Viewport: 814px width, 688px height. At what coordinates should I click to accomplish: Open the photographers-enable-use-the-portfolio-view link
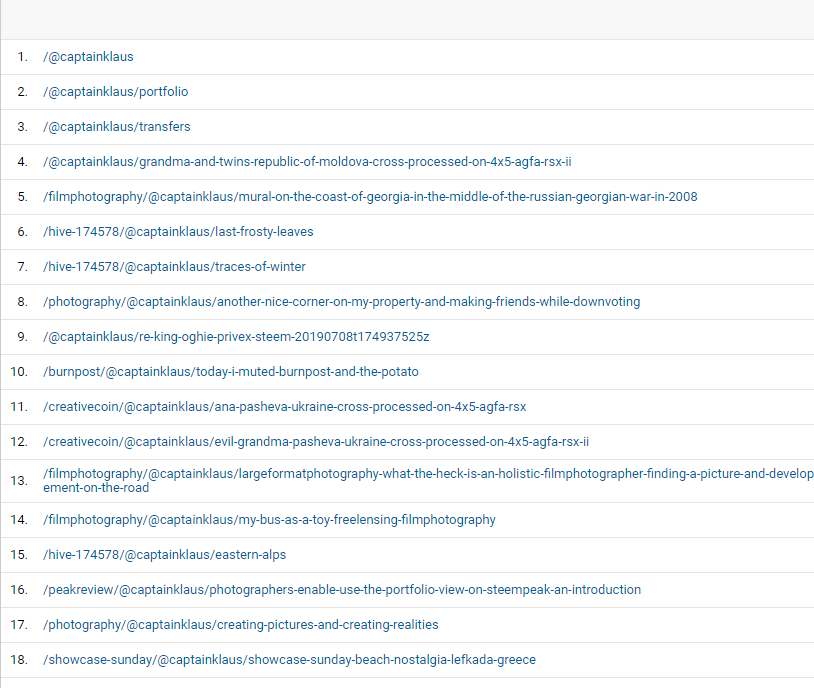[342, 590]
